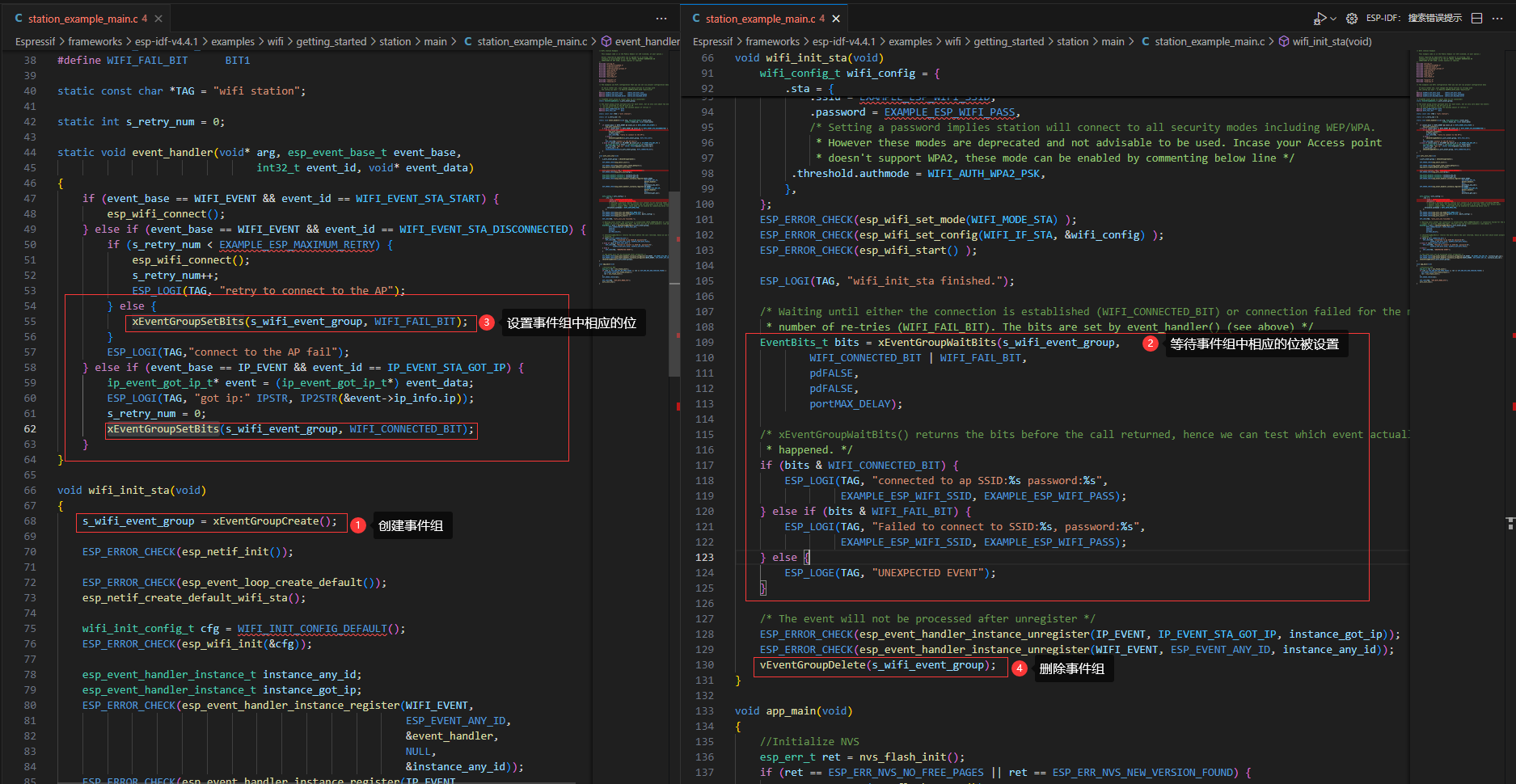
Task: Click esp_netif_create_default_wifi_sta() on line 73
Action: (x=191, y=598)
